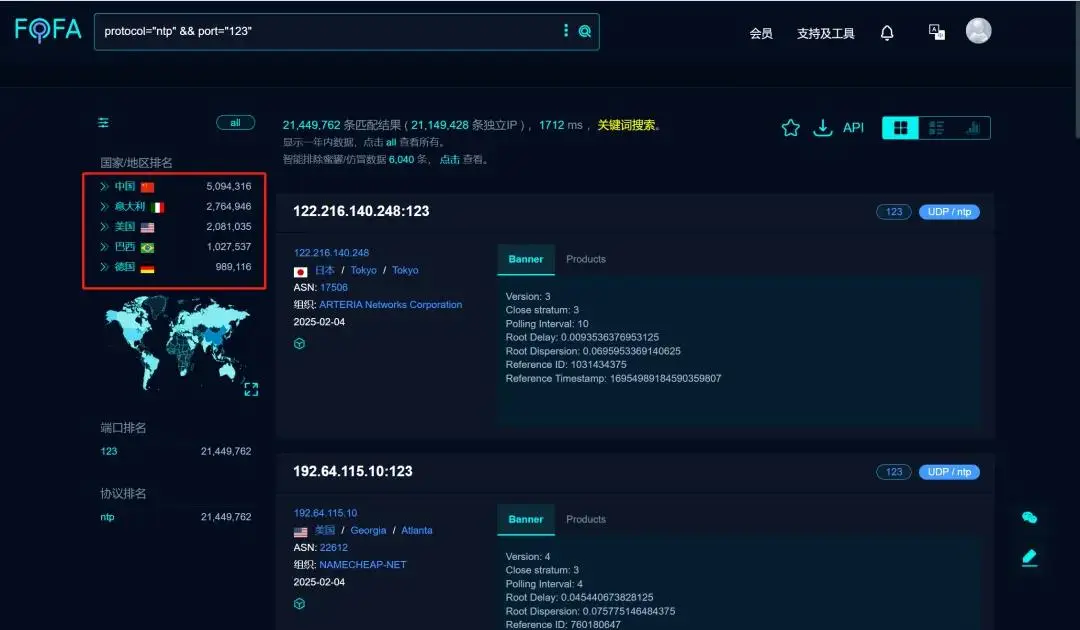Expand the world map to fullscreen
The image size is (1080, 630).
(x=251, y=389)
